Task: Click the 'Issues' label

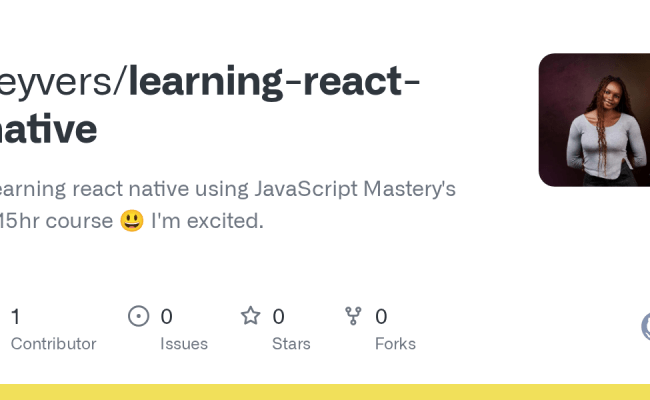Action: pos(184,344)
